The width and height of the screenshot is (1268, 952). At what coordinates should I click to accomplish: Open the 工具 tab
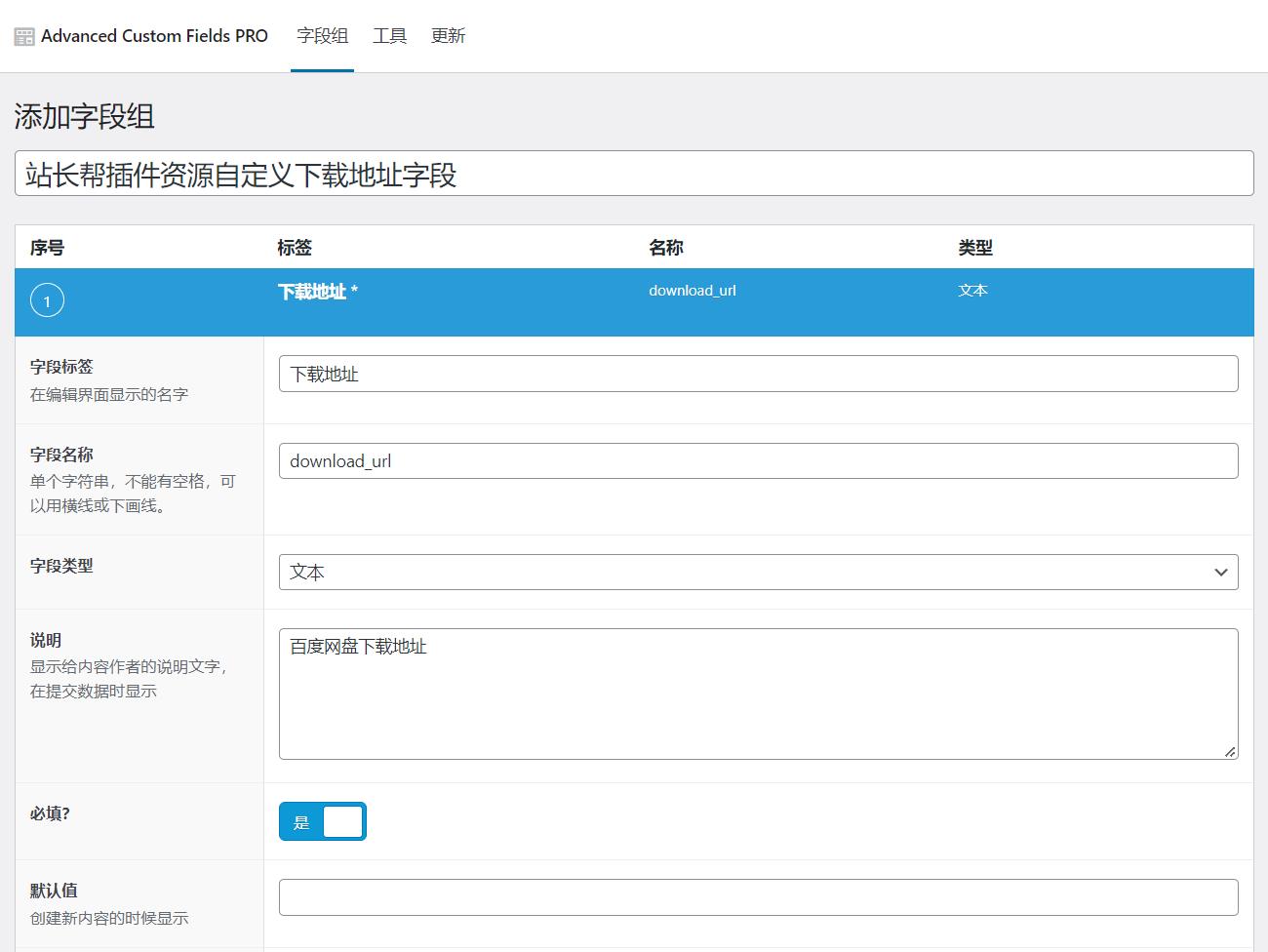(389, 36)
